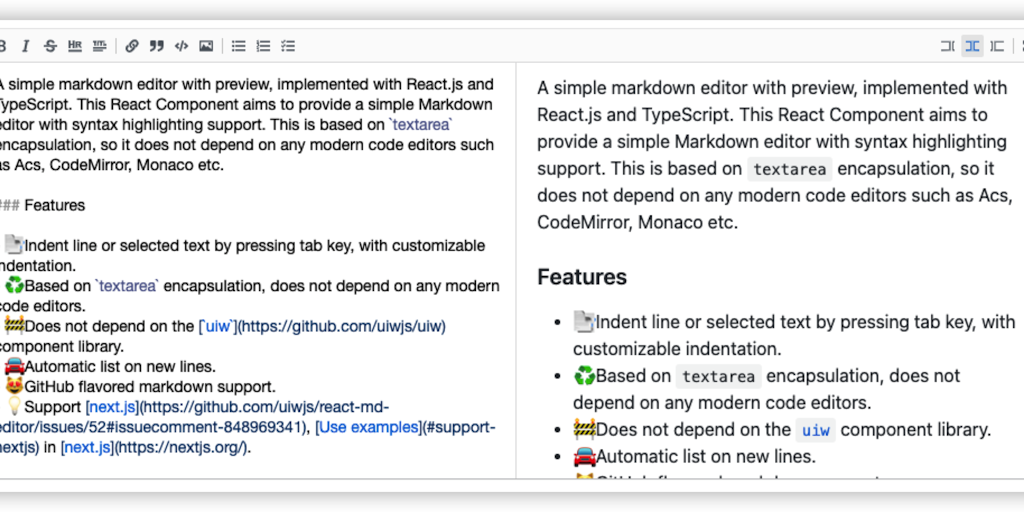This screenshot has height=512, width=1024.
Task: Toggle strikethrough text formatting
Action: click(50, 46)
